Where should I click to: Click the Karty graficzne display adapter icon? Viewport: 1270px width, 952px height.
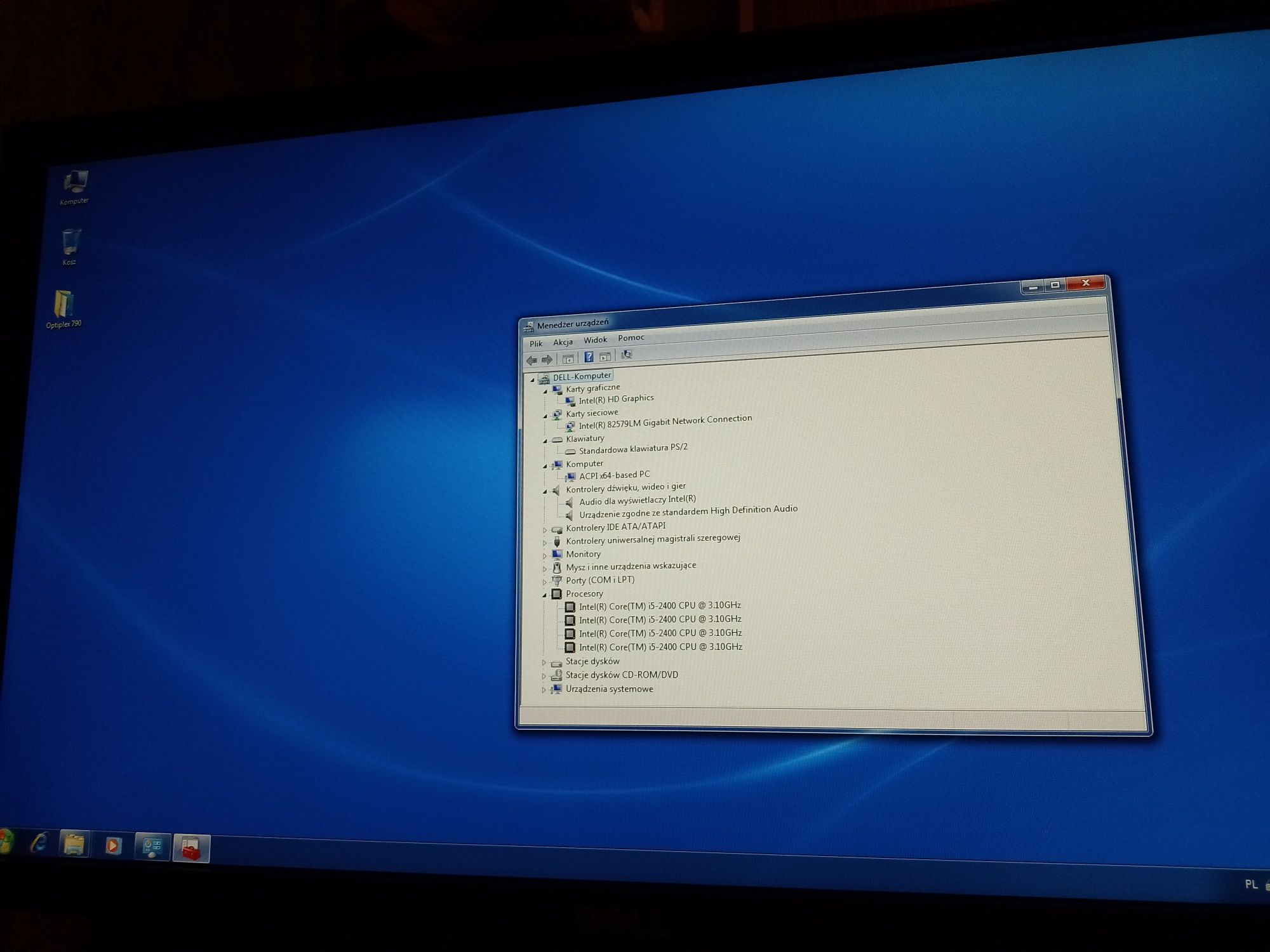(557, 390)
